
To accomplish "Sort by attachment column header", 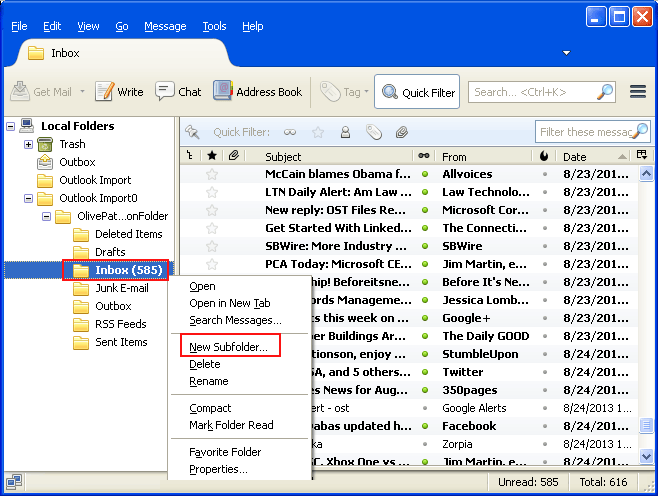I will 234,156.
